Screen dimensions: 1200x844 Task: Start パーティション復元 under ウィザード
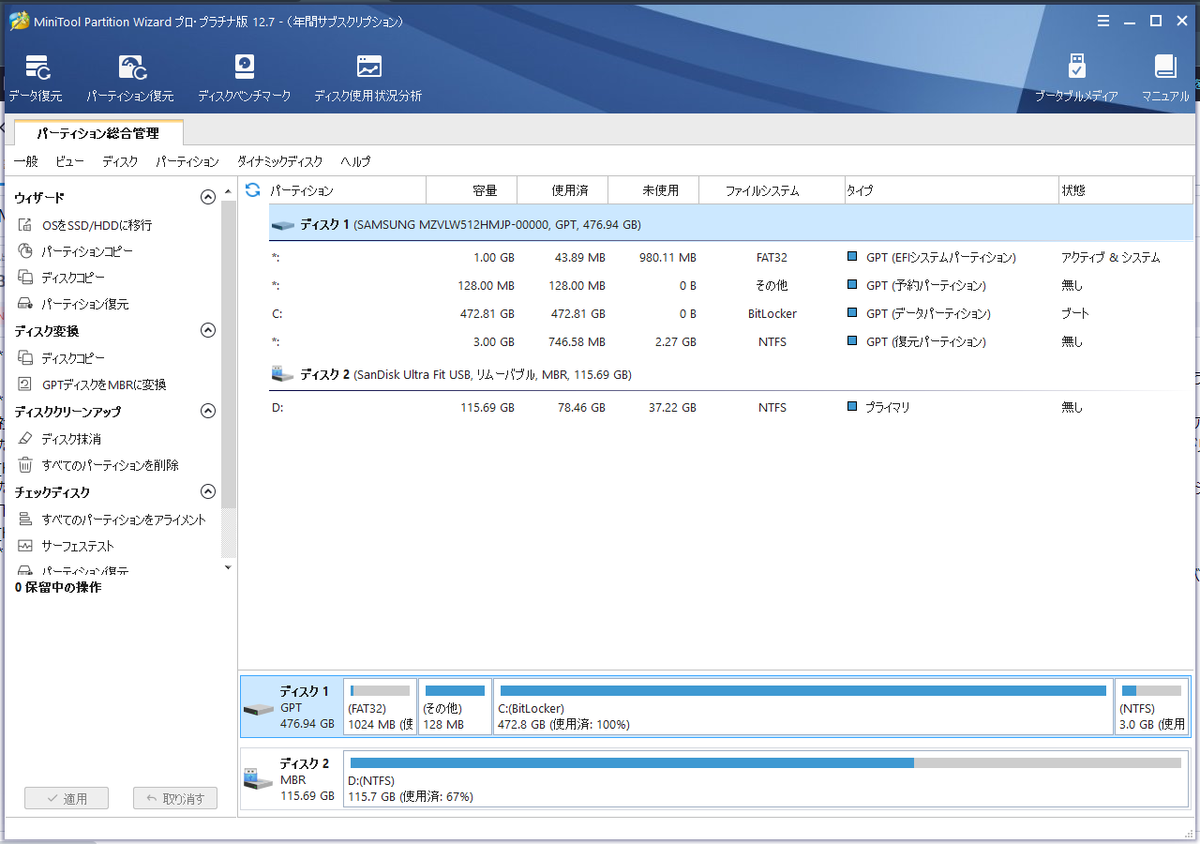point(85,304)
